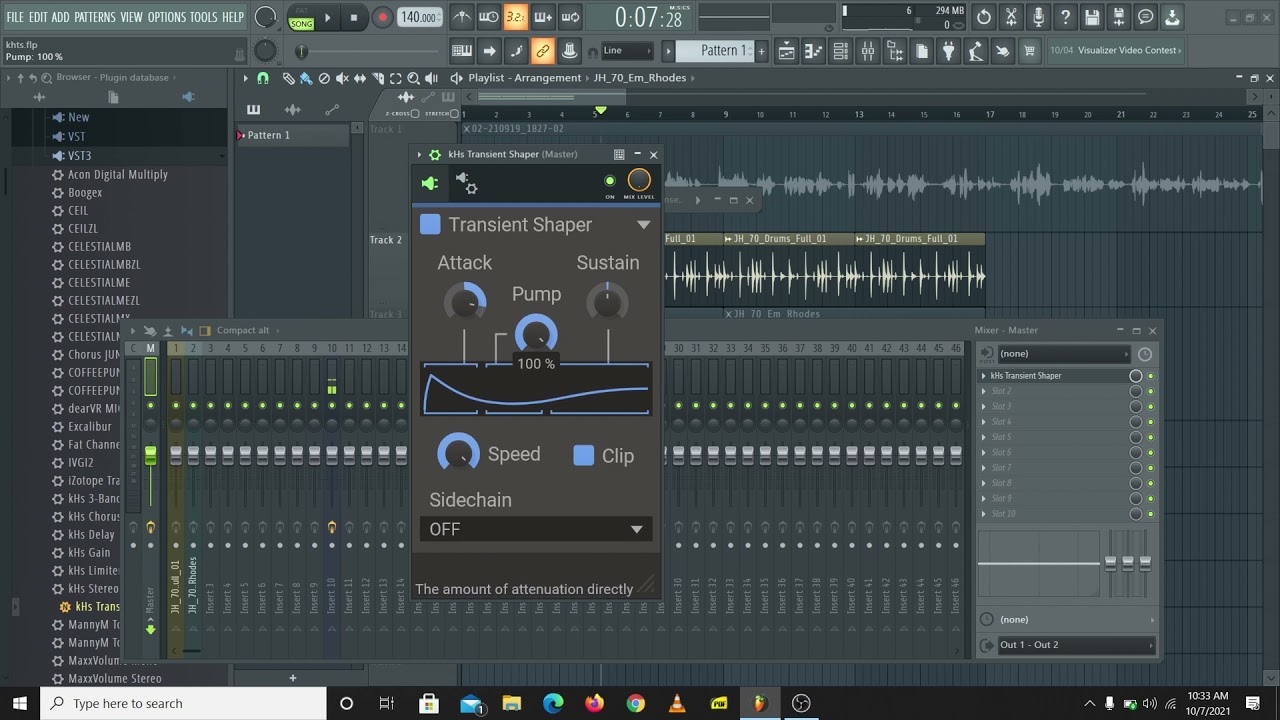
Task: Click the speaker icon in Transient Shaper
Action: 430,183
